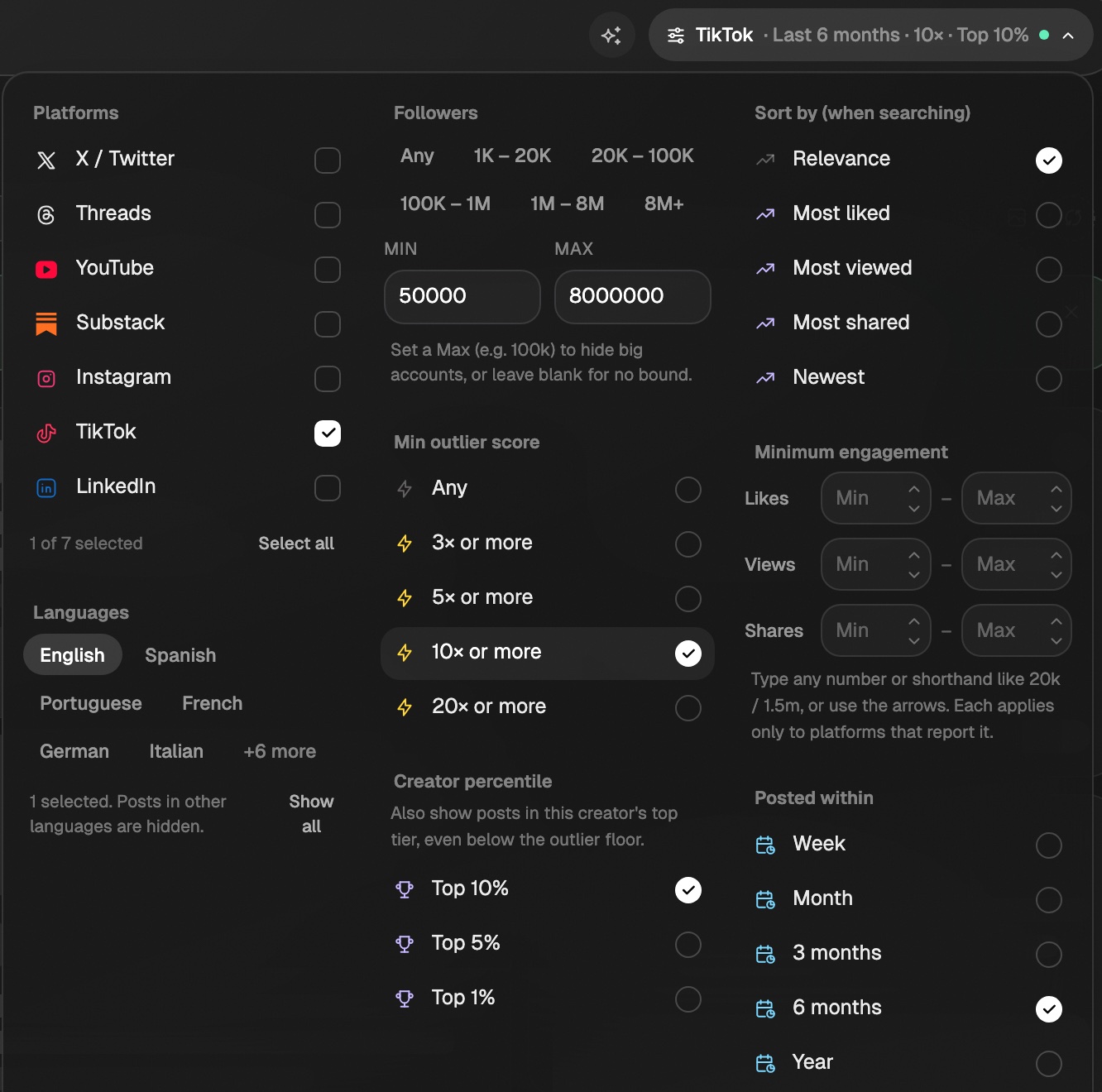Select the 3 months posted within radio
Screen dimensions: 1102x1092
coord(1049,955)
